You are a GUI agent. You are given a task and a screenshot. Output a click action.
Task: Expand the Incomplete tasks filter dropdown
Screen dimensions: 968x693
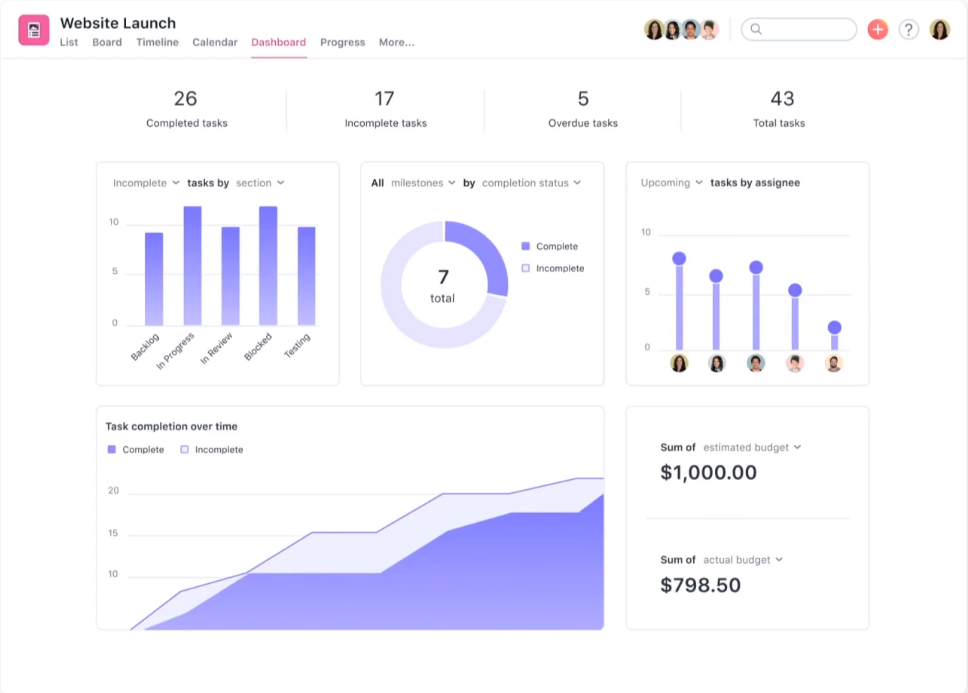point(146,183)
